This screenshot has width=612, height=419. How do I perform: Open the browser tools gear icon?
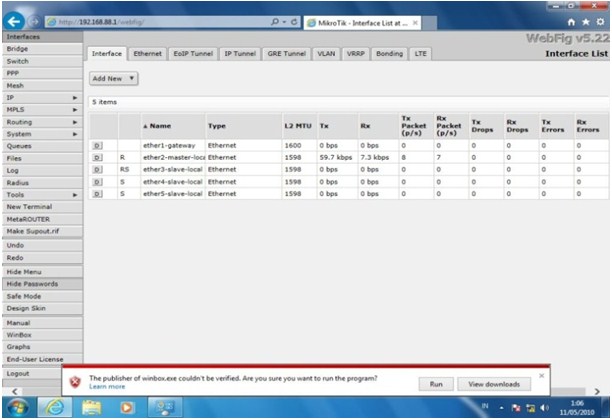coord(600,22)
